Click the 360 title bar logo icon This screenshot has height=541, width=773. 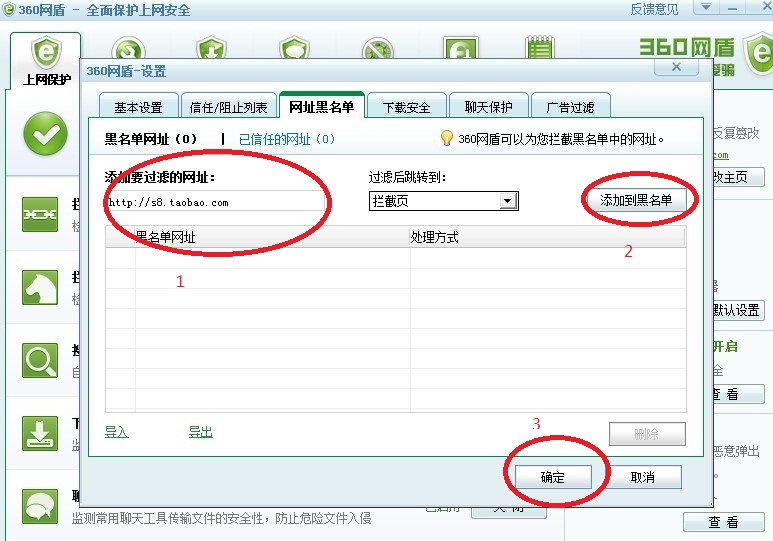9,10
